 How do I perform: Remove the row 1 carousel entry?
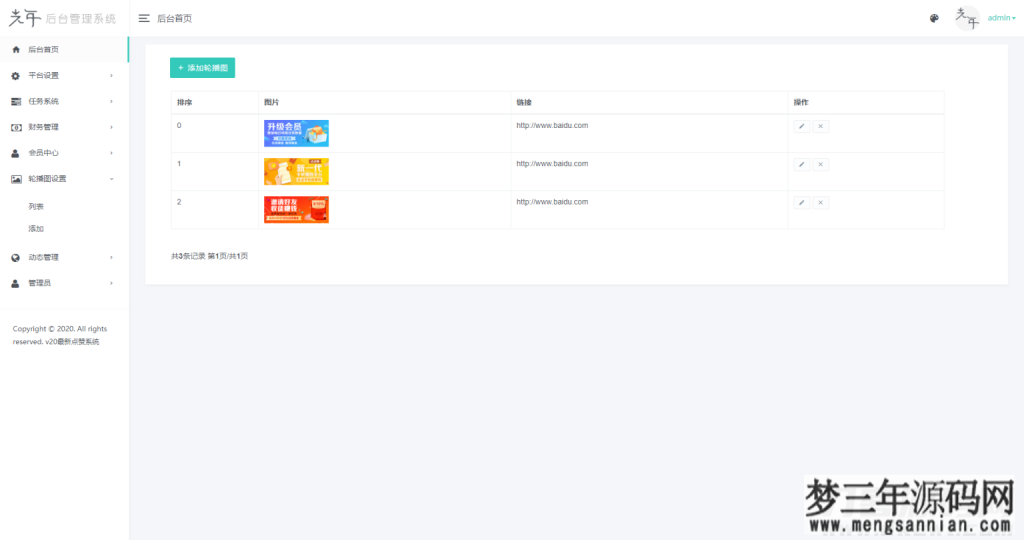pyautogui.click(x=821, y=164)
